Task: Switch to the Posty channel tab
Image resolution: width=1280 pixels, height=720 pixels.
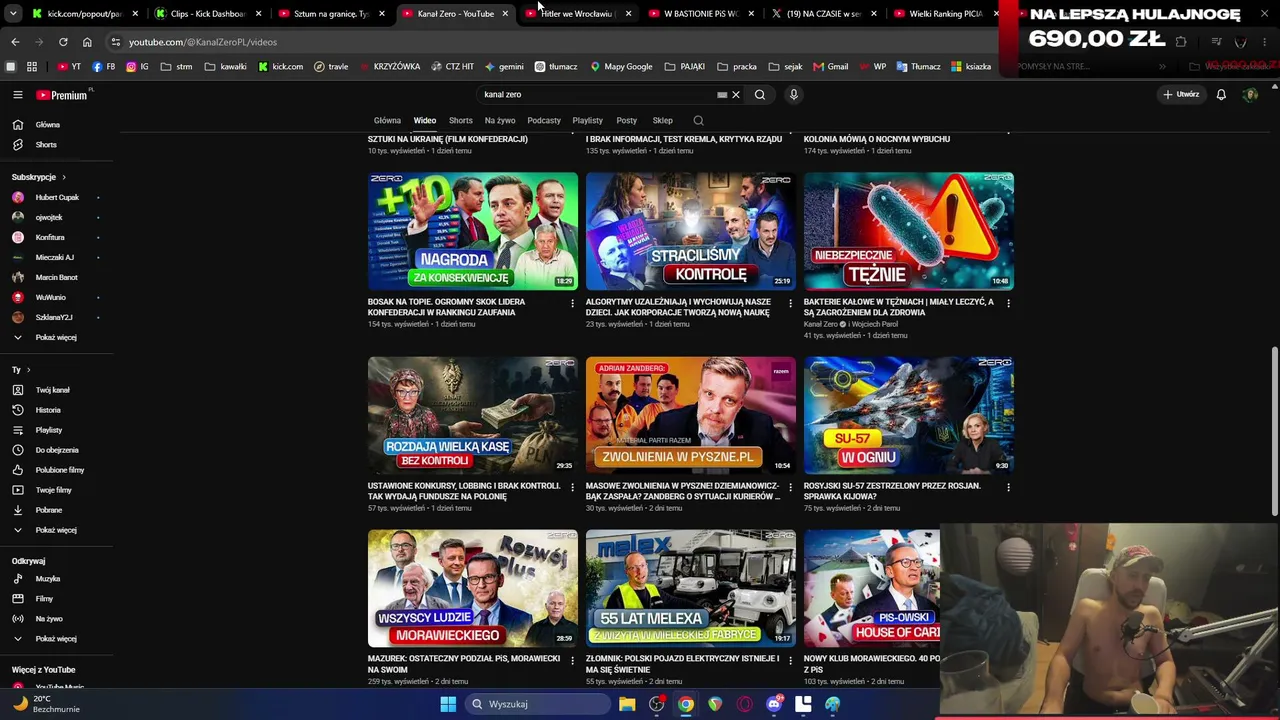Action: pos(627,121)
